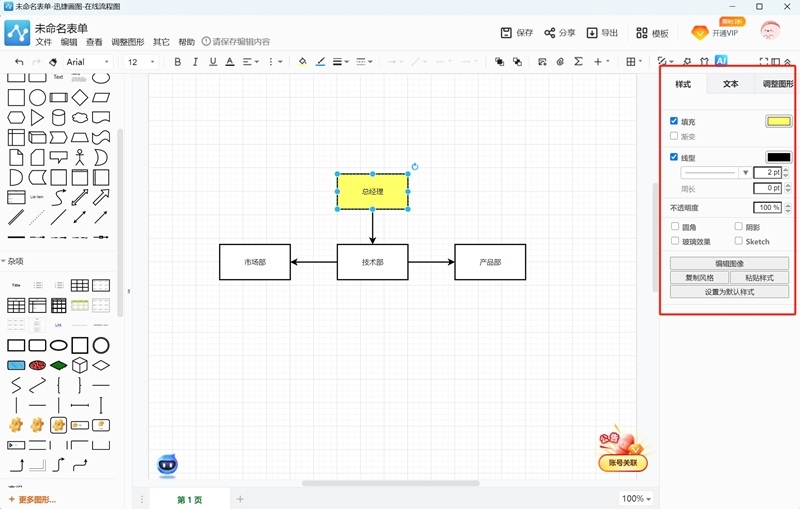Click the bring to front icon
Viewport: 800px width, 509px height.
click(x=499, y=62)
